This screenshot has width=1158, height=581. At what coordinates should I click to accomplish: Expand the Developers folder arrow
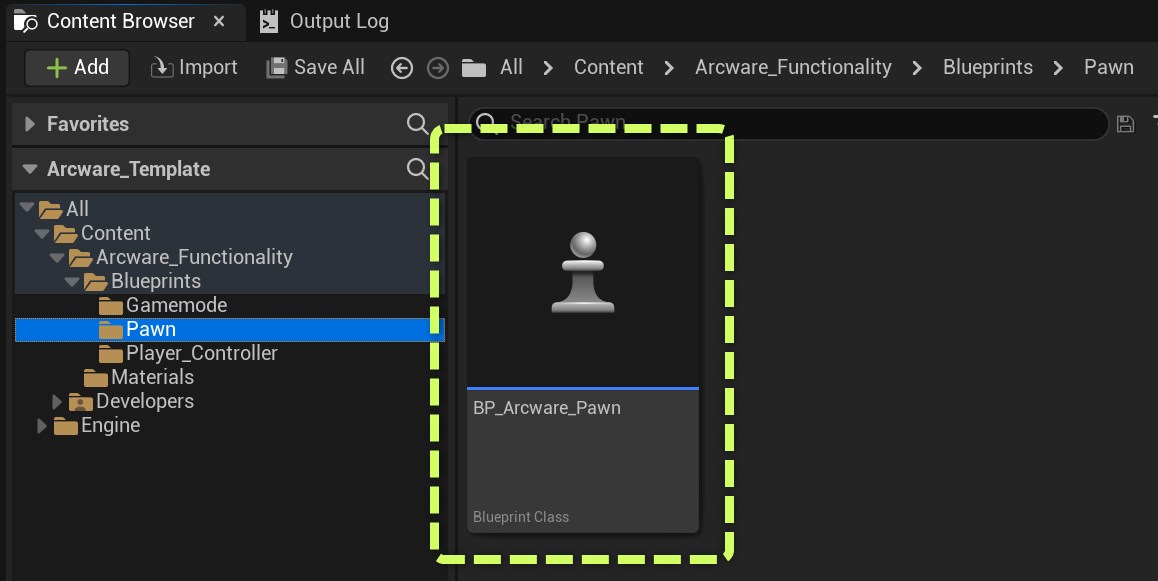coord(57,402)
